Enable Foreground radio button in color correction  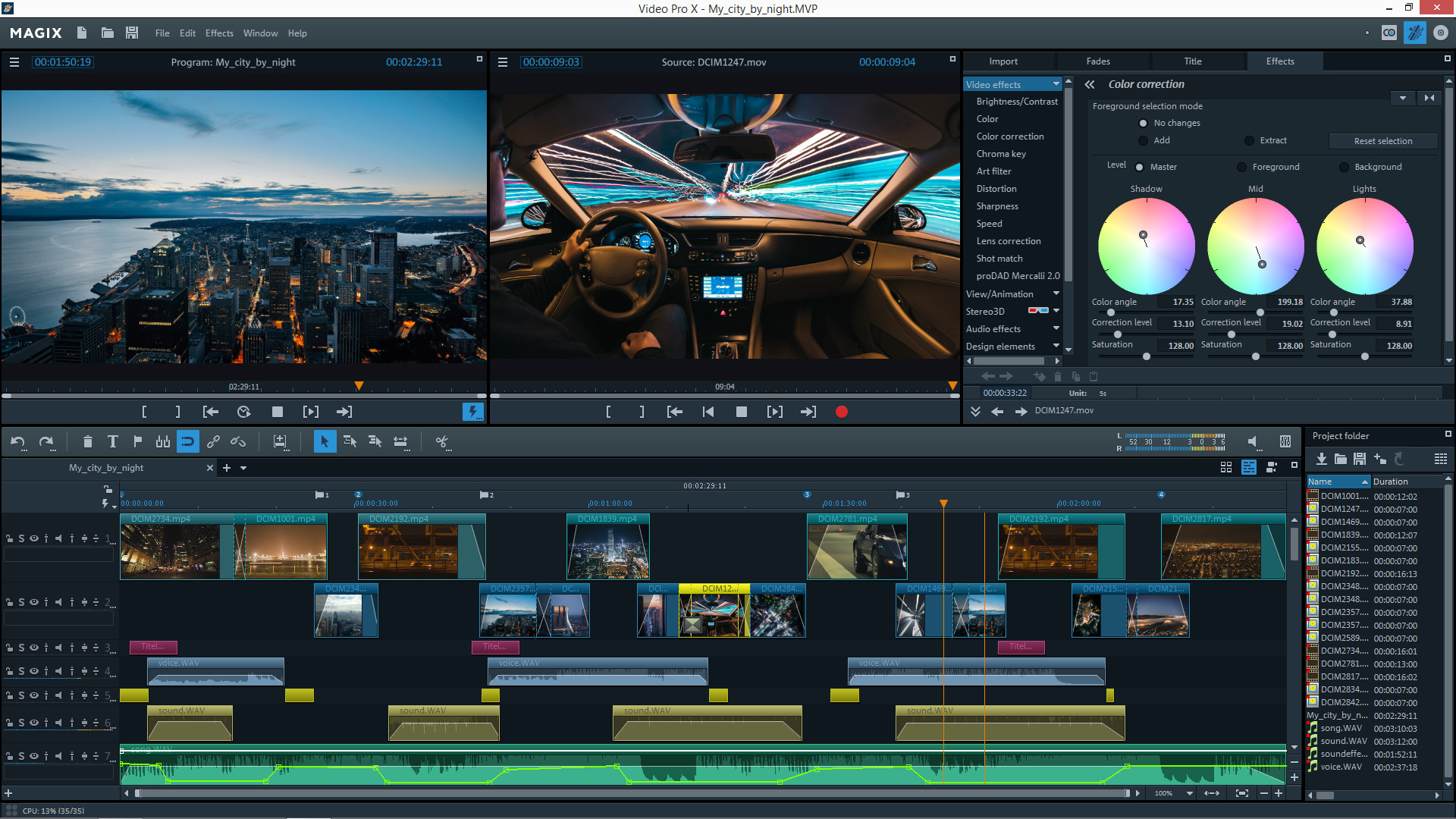click(x=1240, y=166)
